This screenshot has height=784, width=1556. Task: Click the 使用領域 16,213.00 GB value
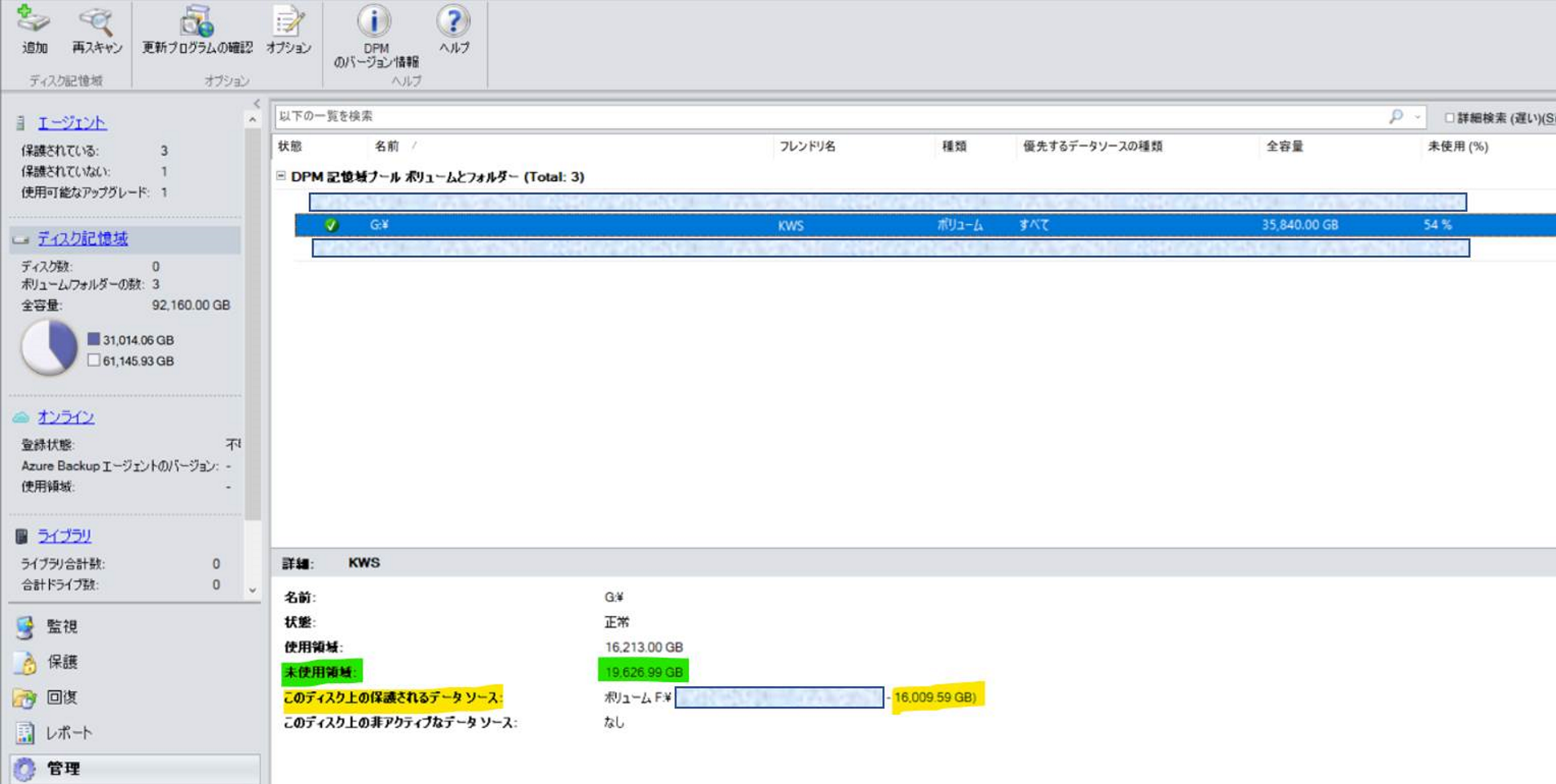644,647
